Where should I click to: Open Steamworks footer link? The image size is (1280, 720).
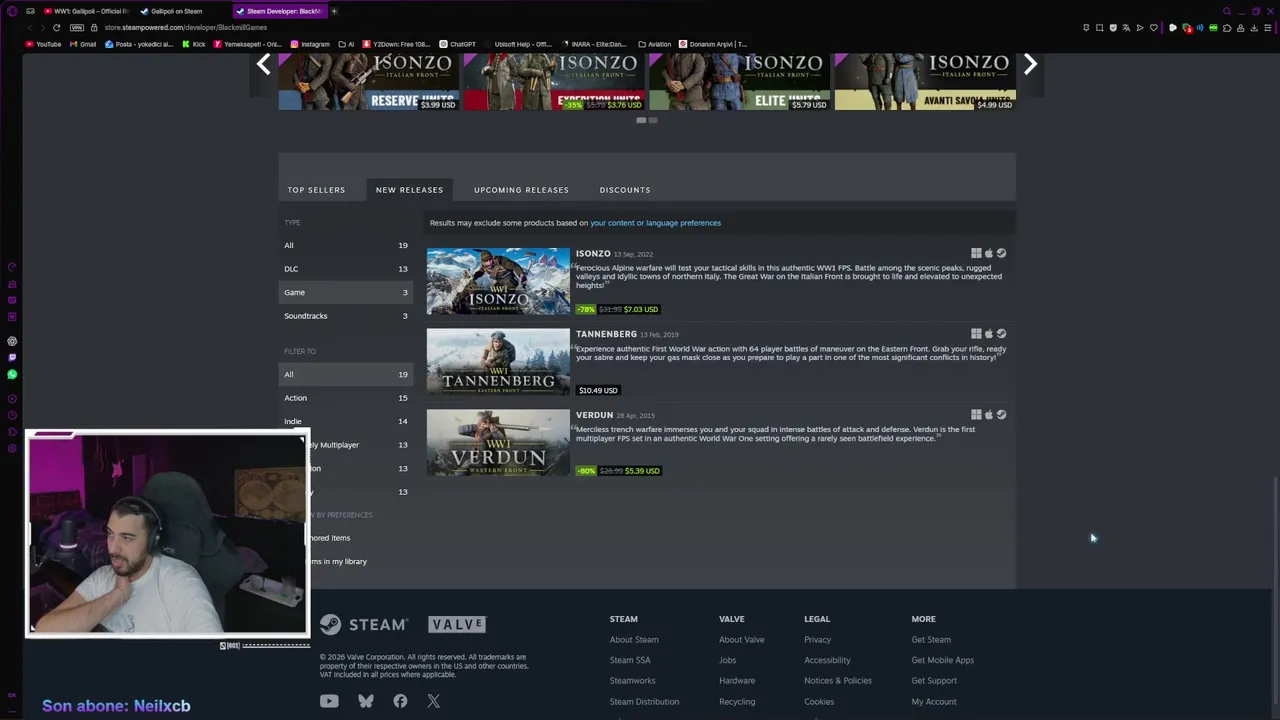click(x=633, y=681)
